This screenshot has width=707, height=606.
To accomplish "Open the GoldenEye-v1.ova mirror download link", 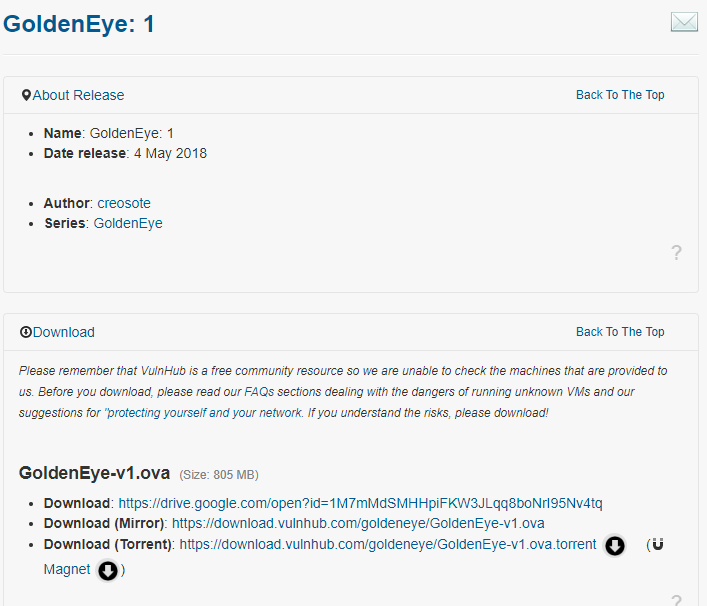I will [358, 523].
